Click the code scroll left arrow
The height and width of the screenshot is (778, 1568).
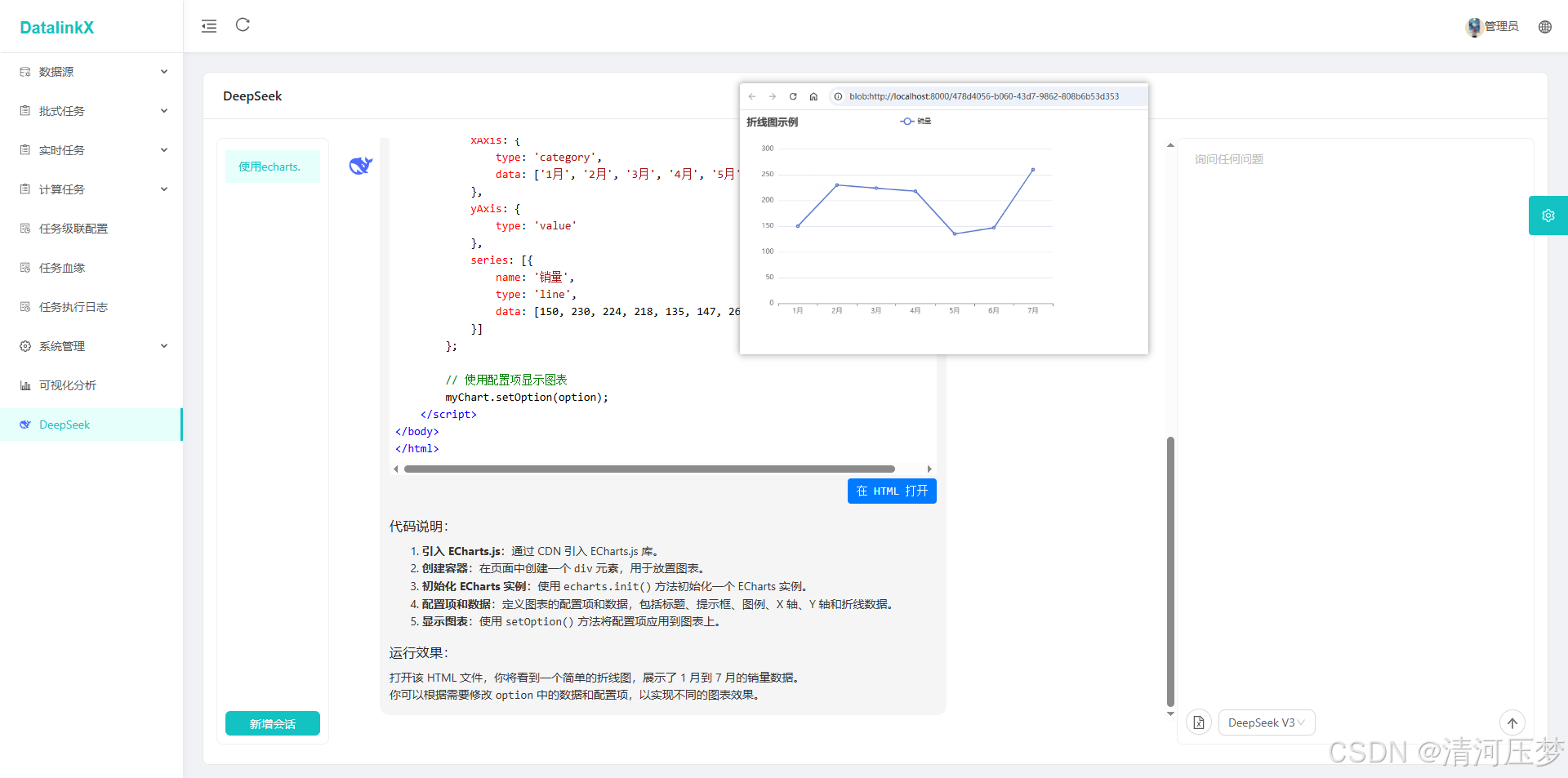[x=396, y=469]
